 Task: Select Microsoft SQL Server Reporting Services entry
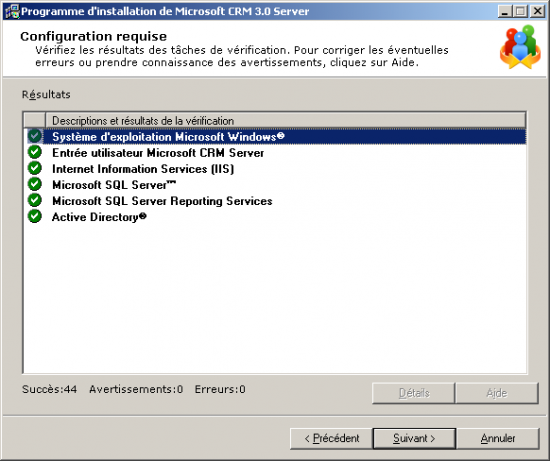[x=276, y=201]
